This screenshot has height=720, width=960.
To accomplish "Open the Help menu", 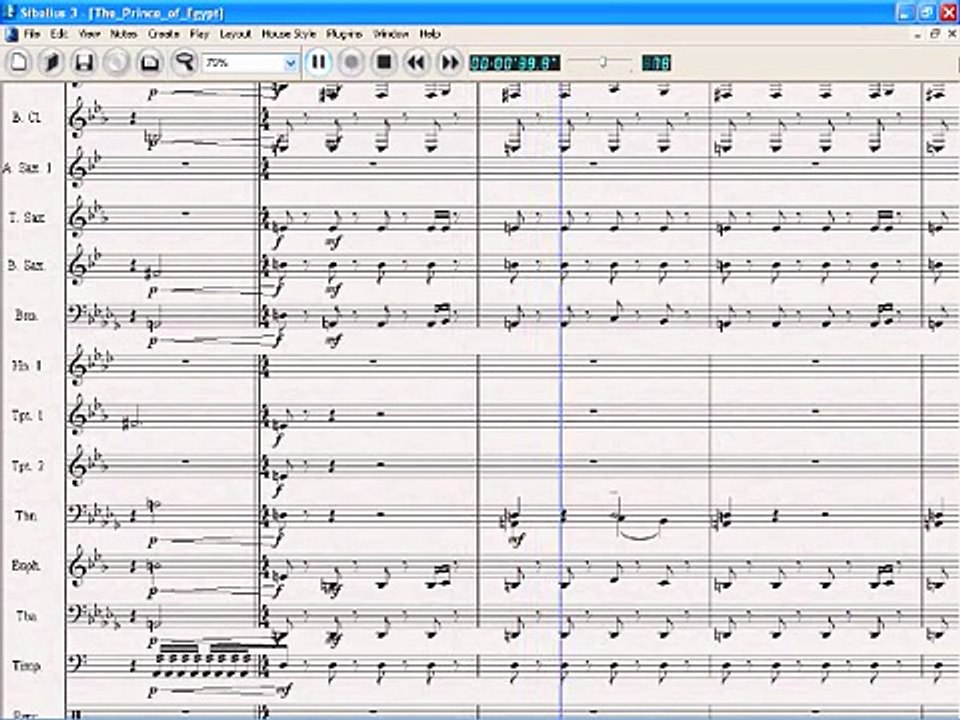I will pos(430,34).
